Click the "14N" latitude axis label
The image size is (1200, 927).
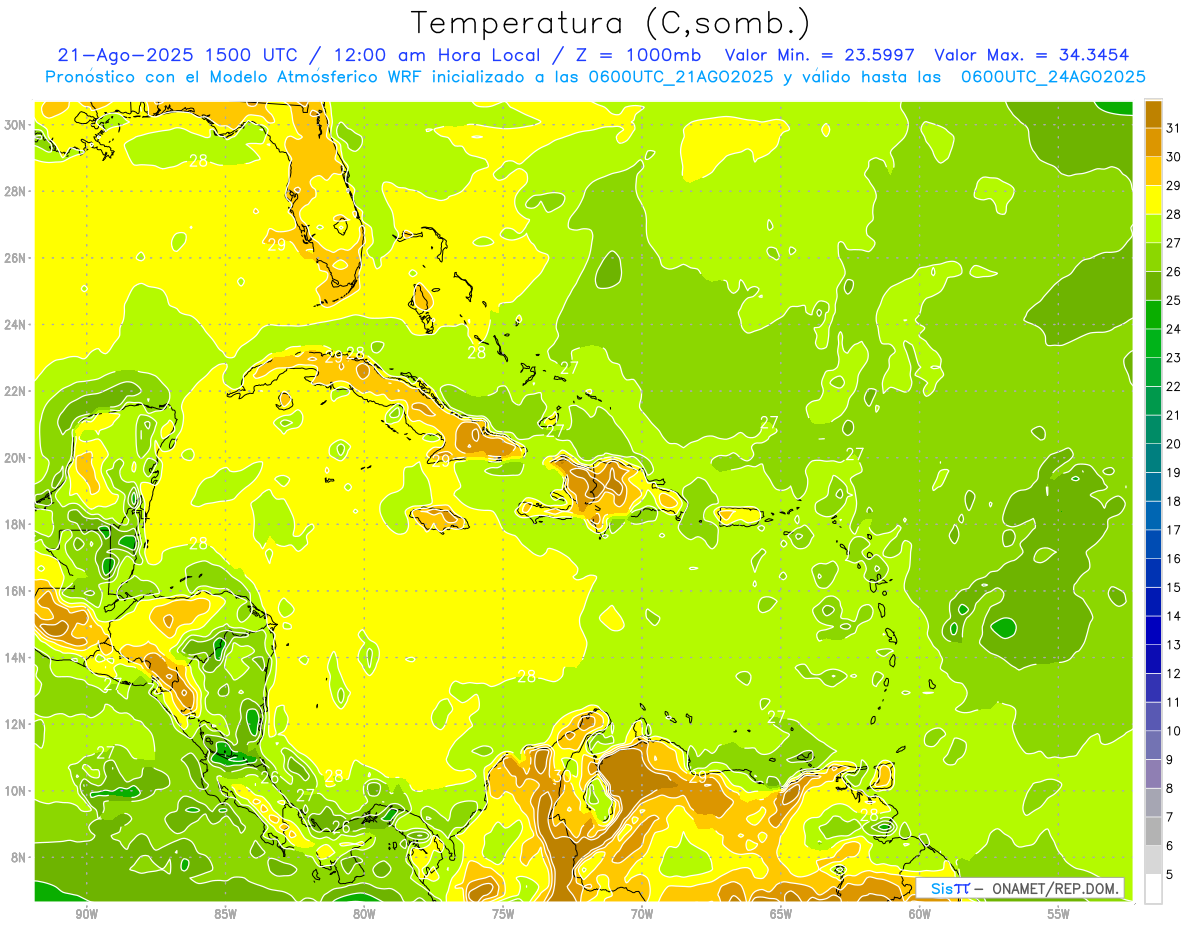[x=16, y=658]
